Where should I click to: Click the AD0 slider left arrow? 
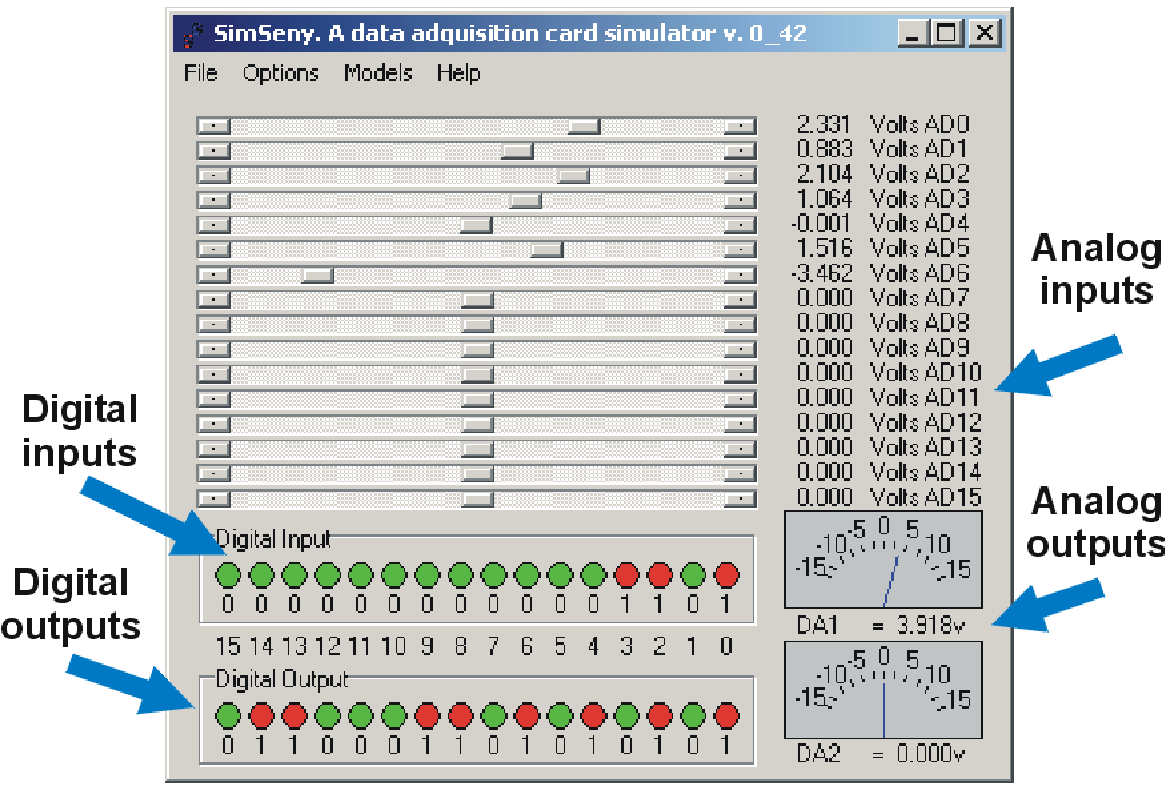pos(214,126)
